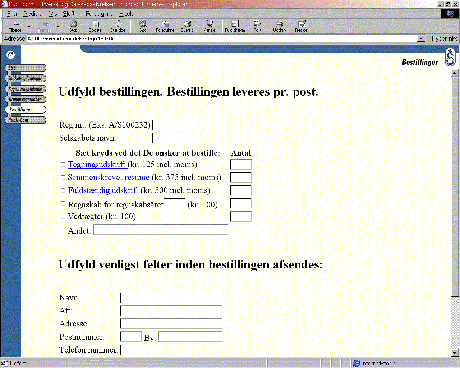Tick the Vedtægter (kr. 100) checkbox
The image size is (460, 368).
pyautogui.click(x=63, y=216)
